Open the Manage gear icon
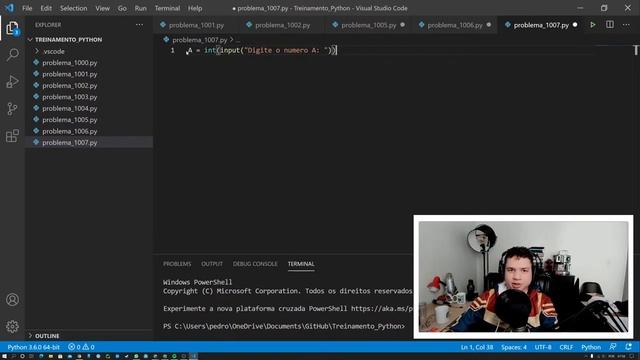Image resolution: width=640 pixels, height=360 pixels. [x=12, y=326]
